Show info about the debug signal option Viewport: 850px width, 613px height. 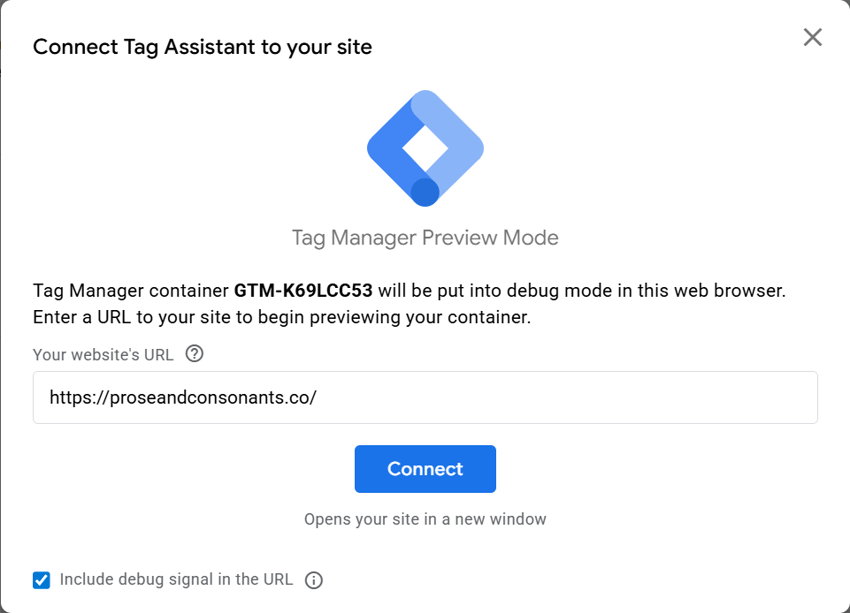click(313, 580)
